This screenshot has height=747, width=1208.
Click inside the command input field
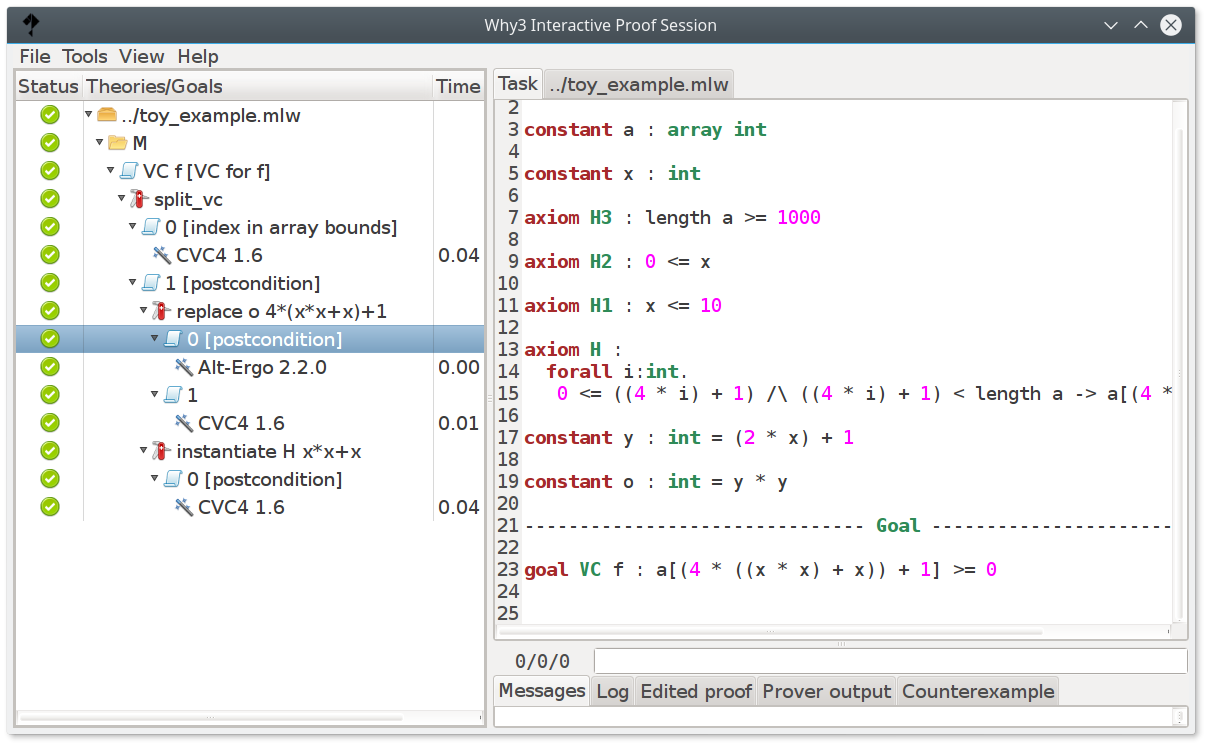891,661
